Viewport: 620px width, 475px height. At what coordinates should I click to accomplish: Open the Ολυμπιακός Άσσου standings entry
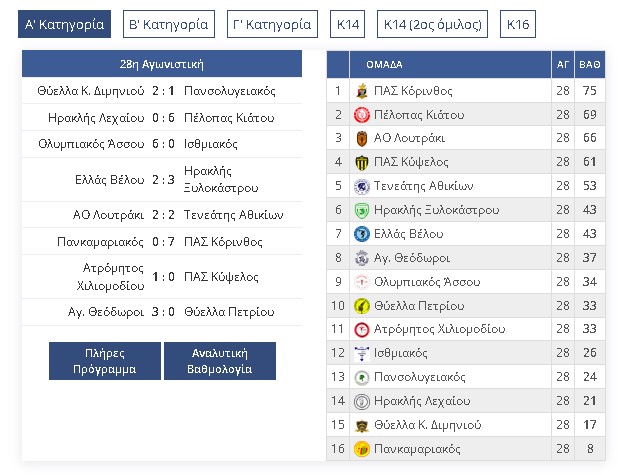(419, 281)
